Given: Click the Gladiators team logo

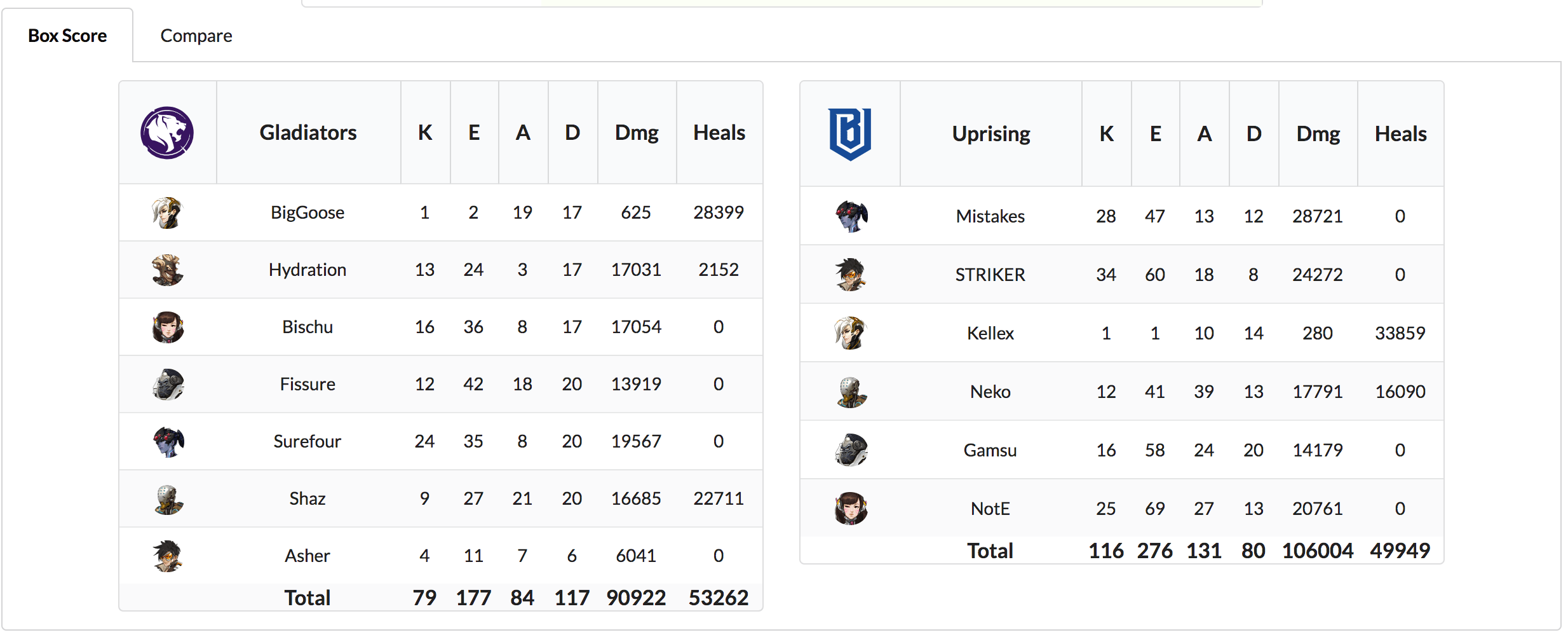Looking at the screenshot, I should [167, 132].
